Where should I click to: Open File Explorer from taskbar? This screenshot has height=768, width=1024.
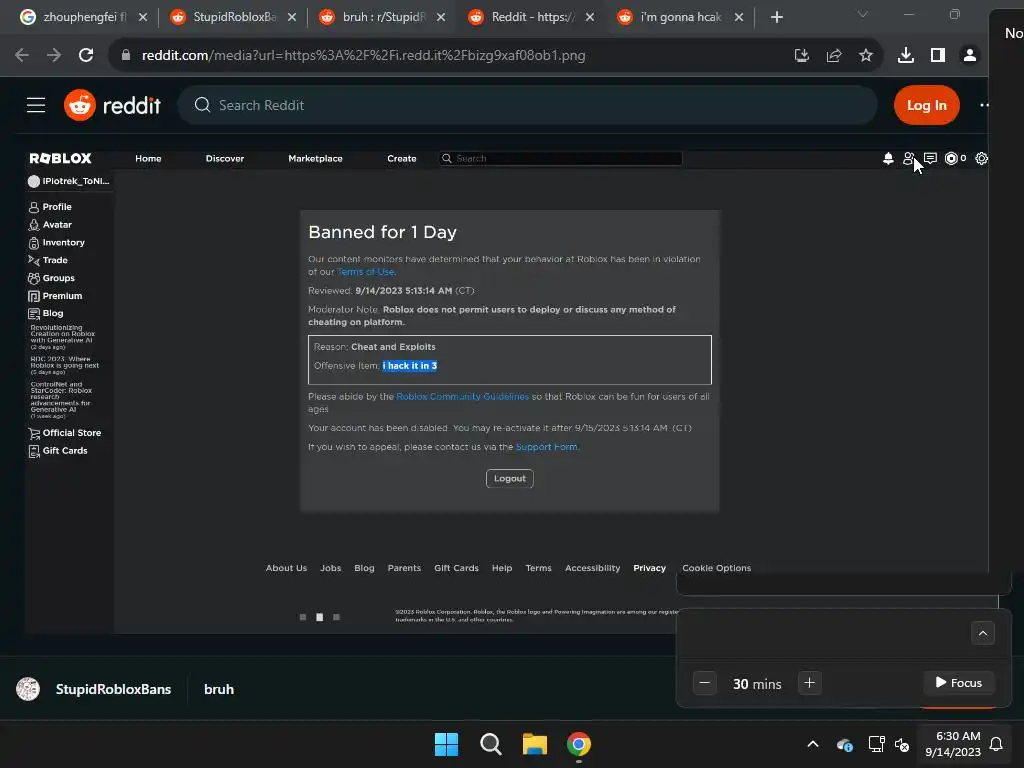pos(534,744)
